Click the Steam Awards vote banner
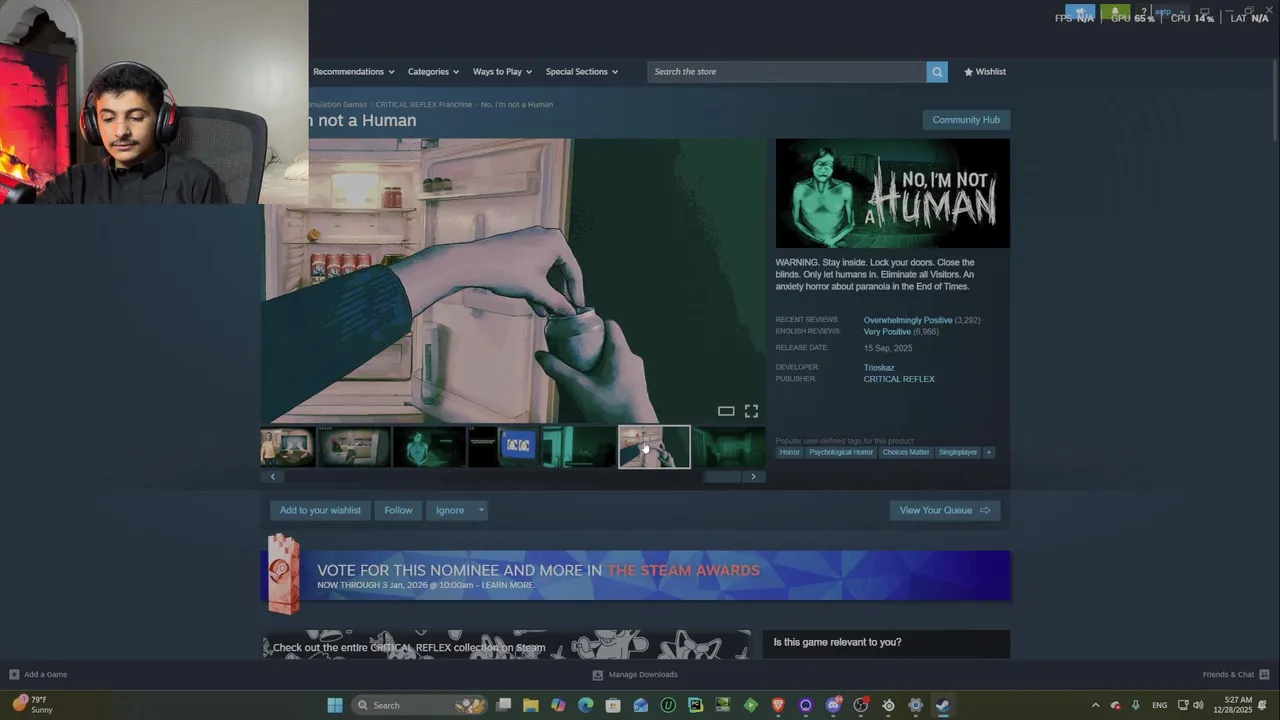The width and height of the screenshot is (1280, 720). tap(637, 575)
